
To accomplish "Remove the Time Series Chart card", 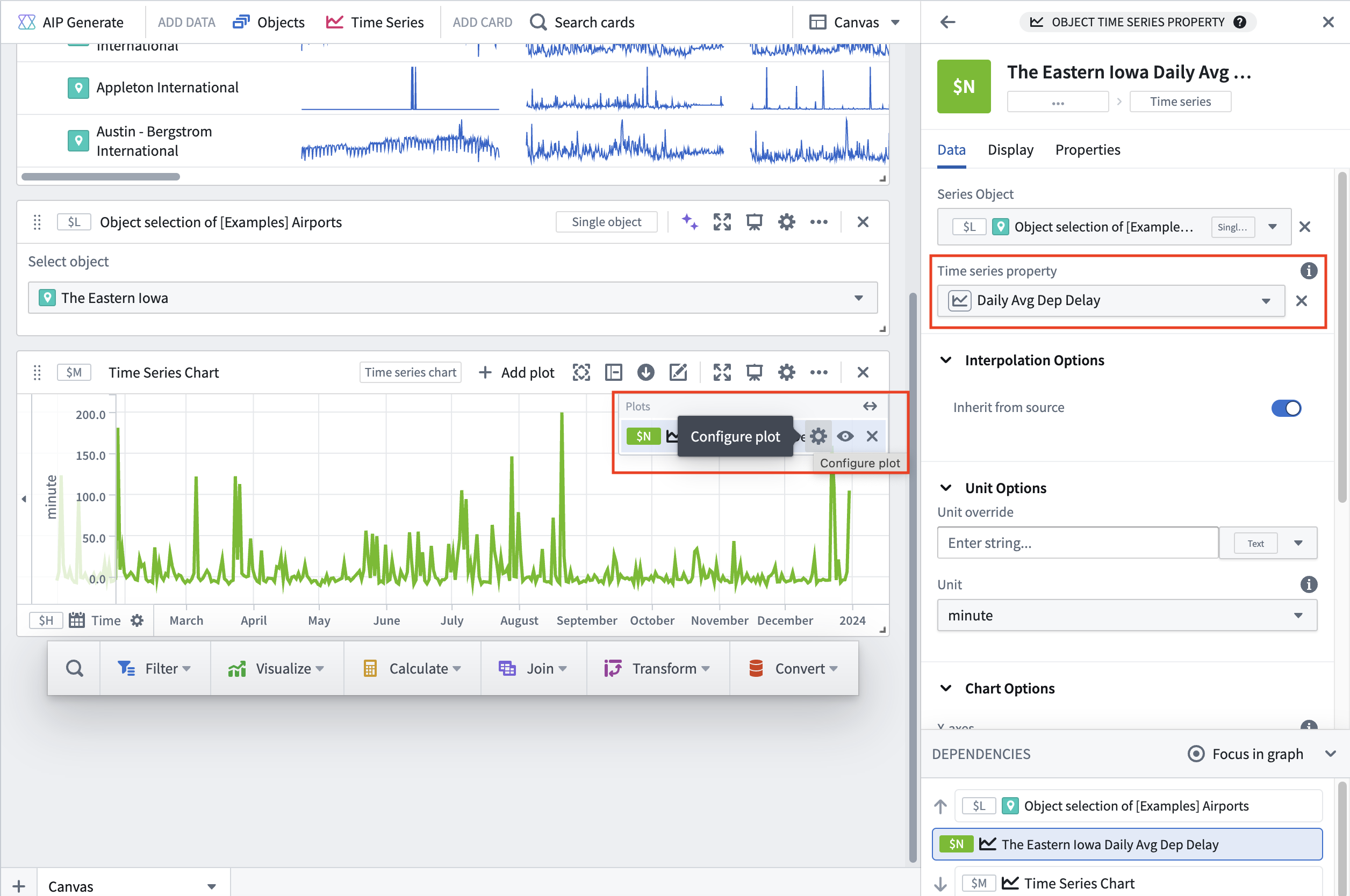I will coord(863,373).
